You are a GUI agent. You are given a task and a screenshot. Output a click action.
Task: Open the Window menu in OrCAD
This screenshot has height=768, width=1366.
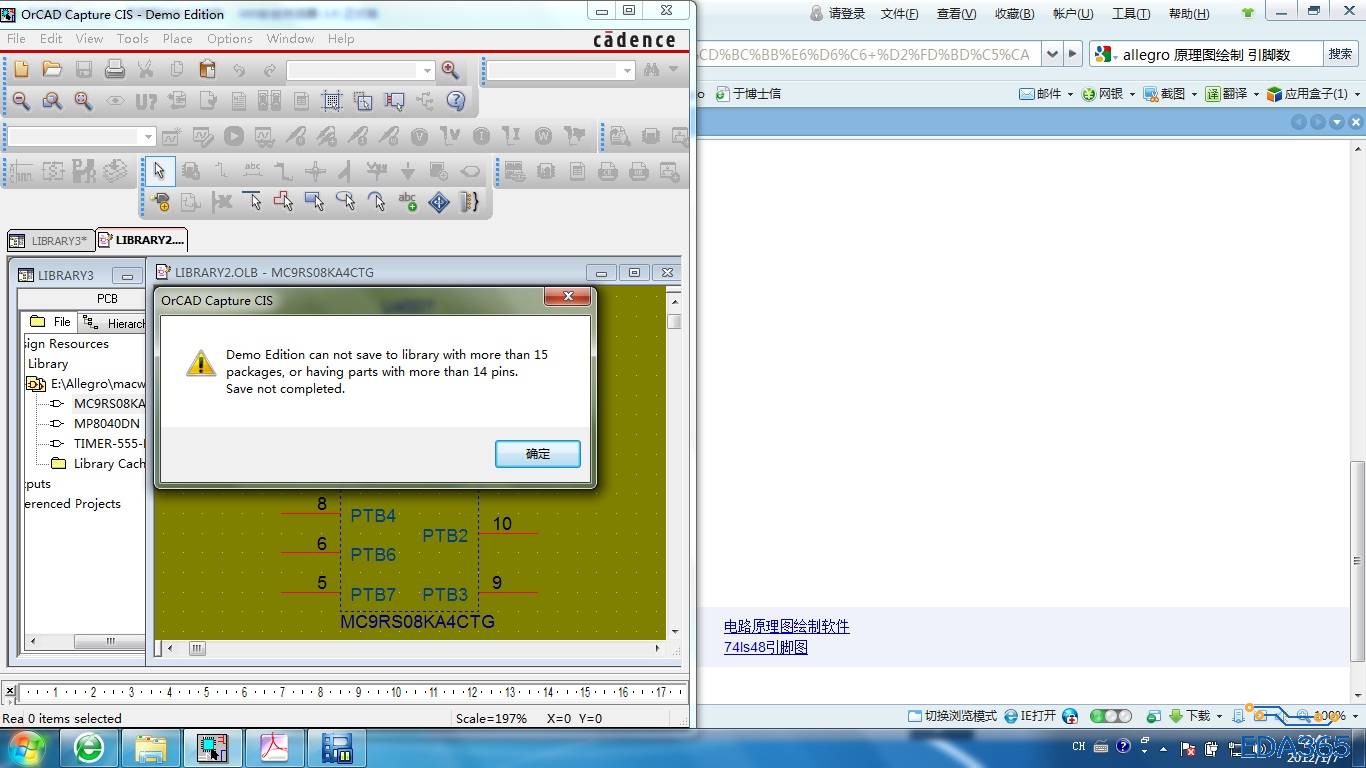[x=290, y=39]
